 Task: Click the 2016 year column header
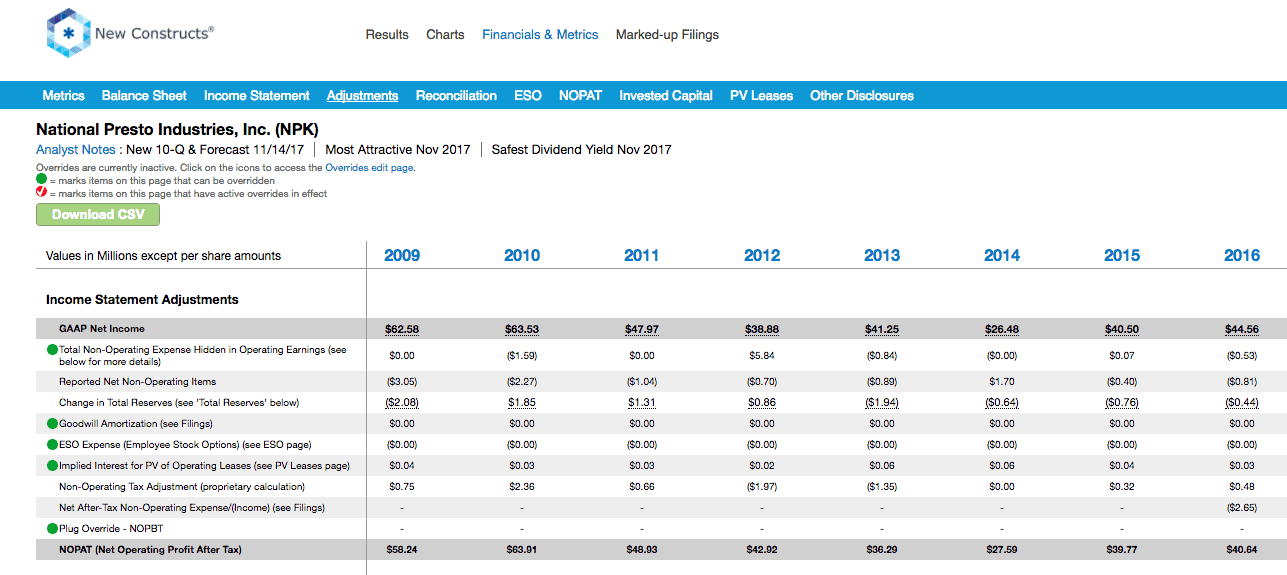1242,256
